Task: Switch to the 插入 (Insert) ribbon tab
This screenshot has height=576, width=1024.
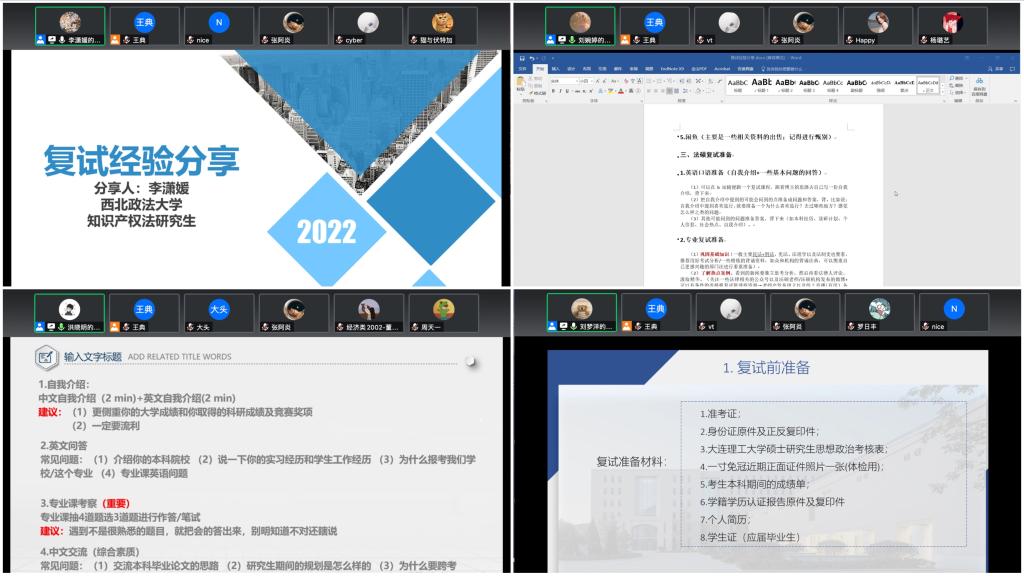Action: [x=554, y=69]
